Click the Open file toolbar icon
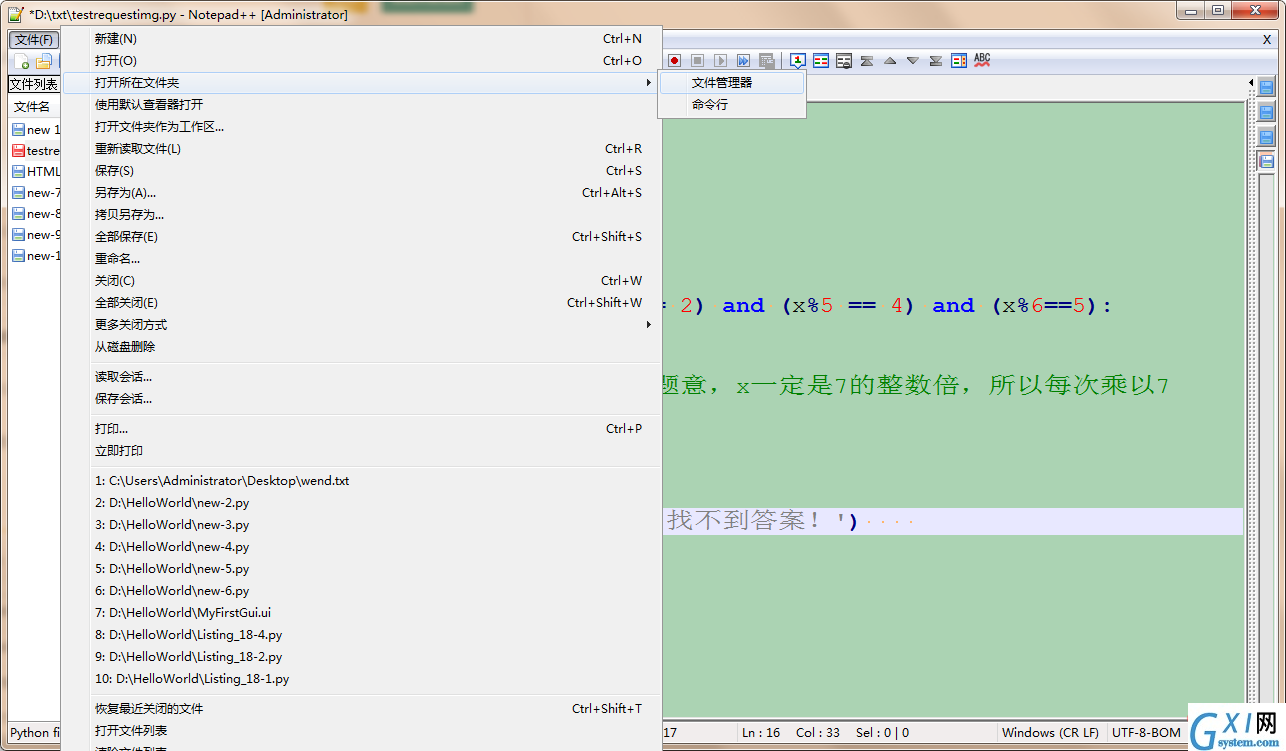The image size is (1286, 751). (43, 62)
